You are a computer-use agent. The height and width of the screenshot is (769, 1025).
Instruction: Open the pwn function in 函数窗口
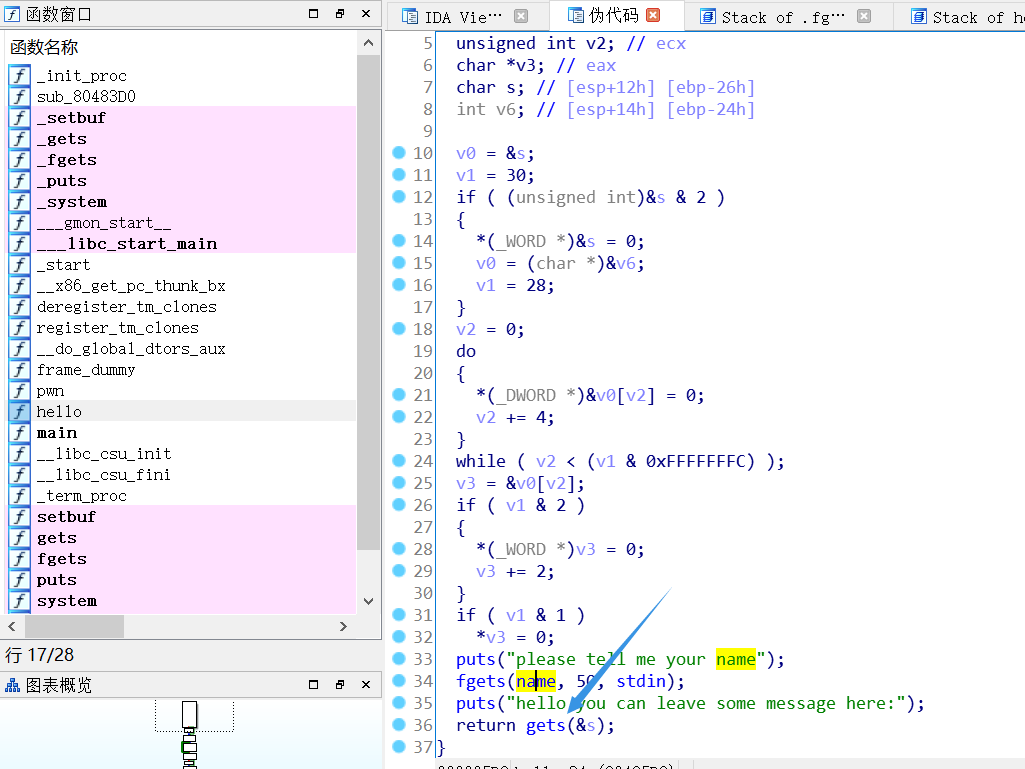(x=49, y=390)
